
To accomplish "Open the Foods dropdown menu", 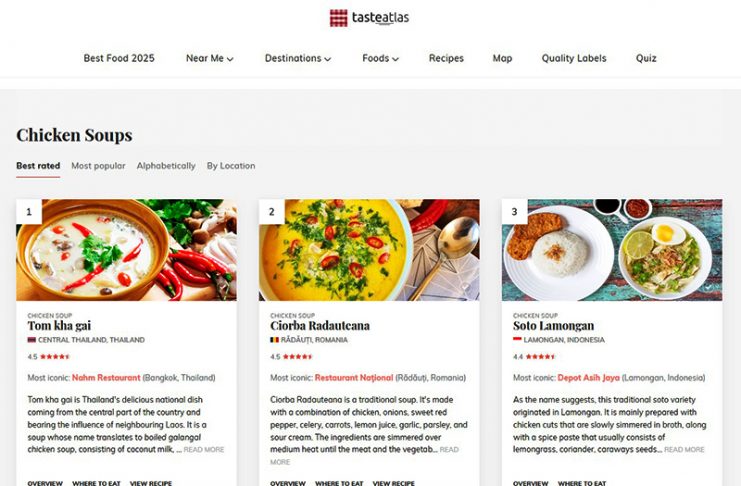I will click(x=380, y=58).
